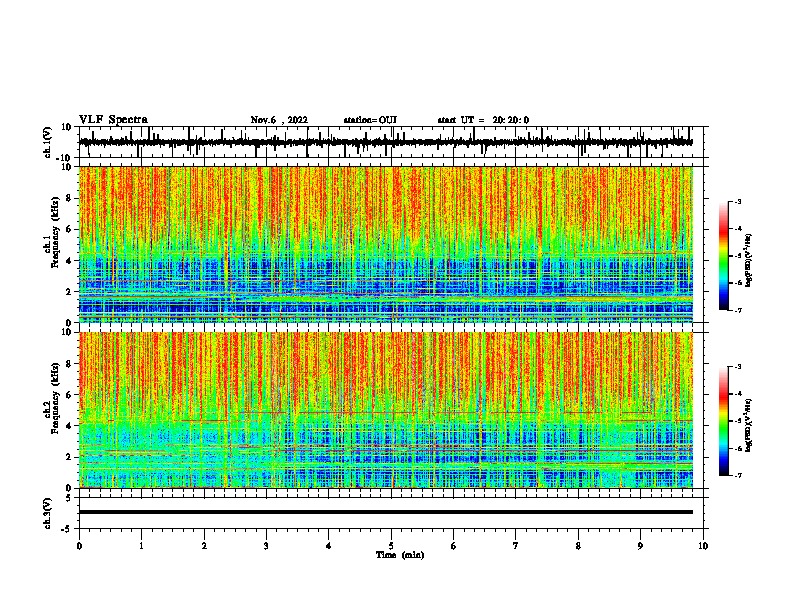Click the log(PSD) unit label beside ch.1 color scale
Screen dimensions: 792x612
tap(748, 260)
